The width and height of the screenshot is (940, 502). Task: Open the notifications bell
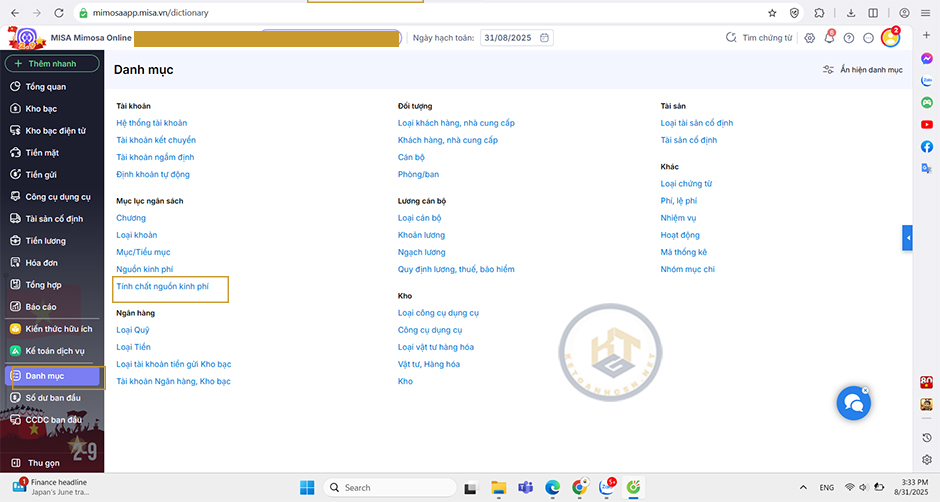tap(829, 38)
